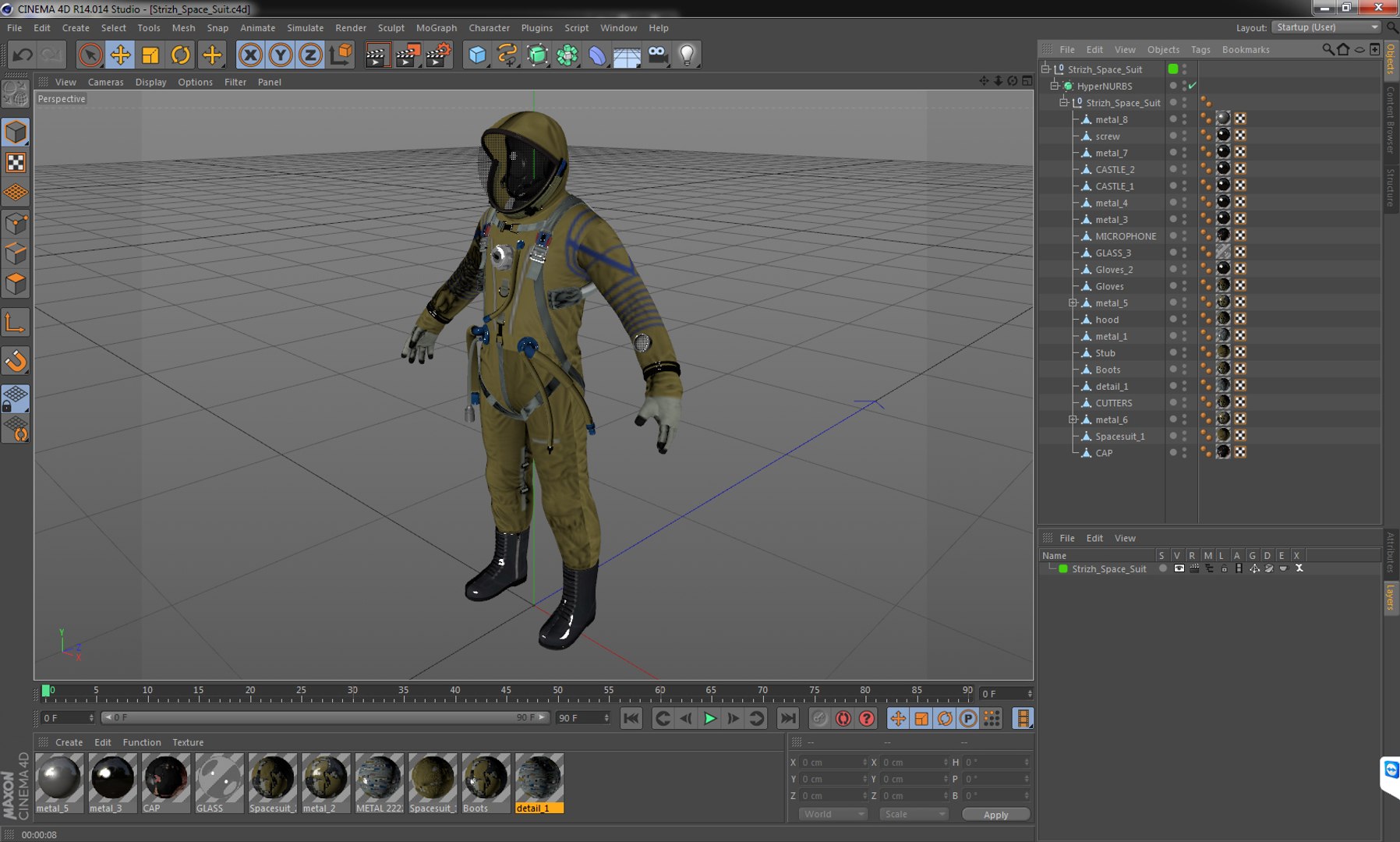The image size is (1400, 842).
Task: Select the metal_5 material swatch
Action: pos(59,784)
